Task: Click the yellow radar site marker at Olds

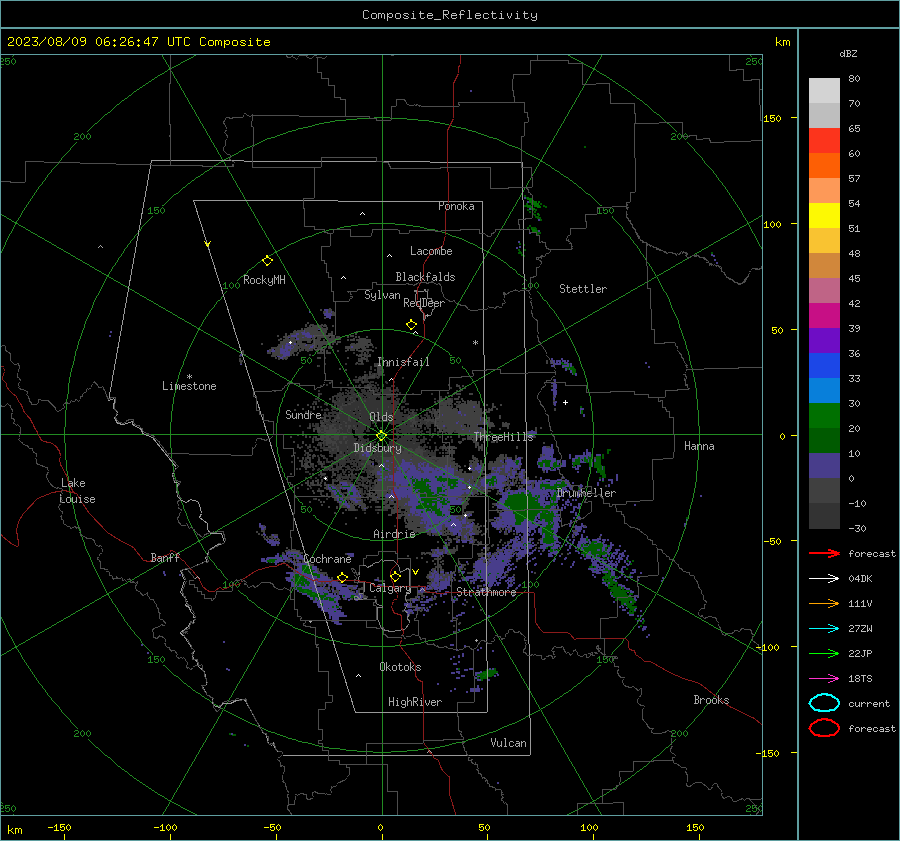Action: coord(381,435)
